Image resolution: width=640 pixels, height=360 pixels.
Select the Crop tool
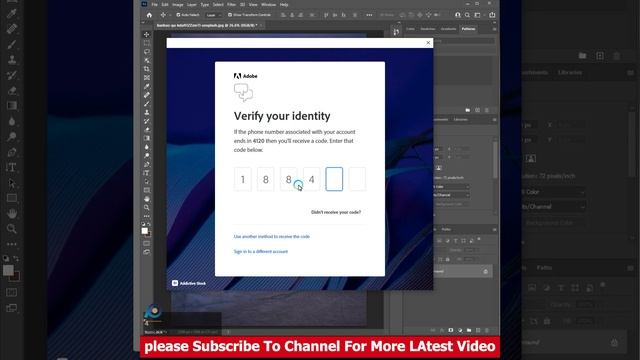147,69
